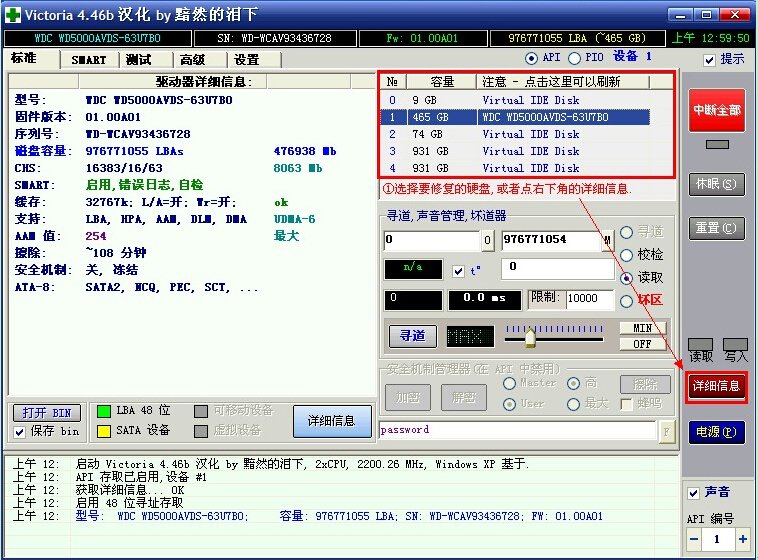Select disk 3 931 GB Virtual IDE Disk
The image size is (758, 560).
(515, 151)
